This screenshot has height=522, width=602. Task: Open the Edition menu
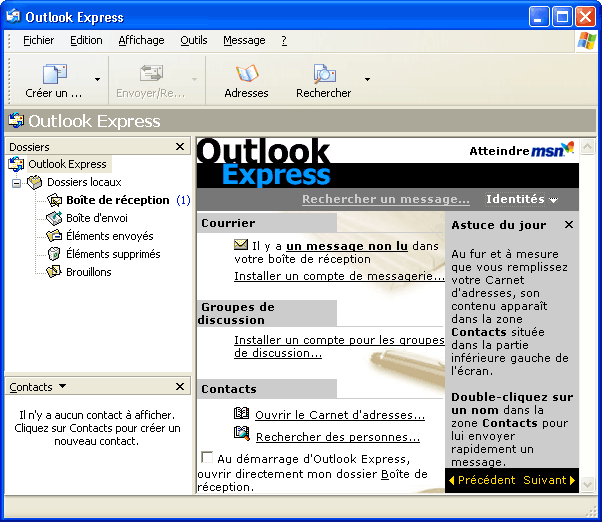[86, 40]
